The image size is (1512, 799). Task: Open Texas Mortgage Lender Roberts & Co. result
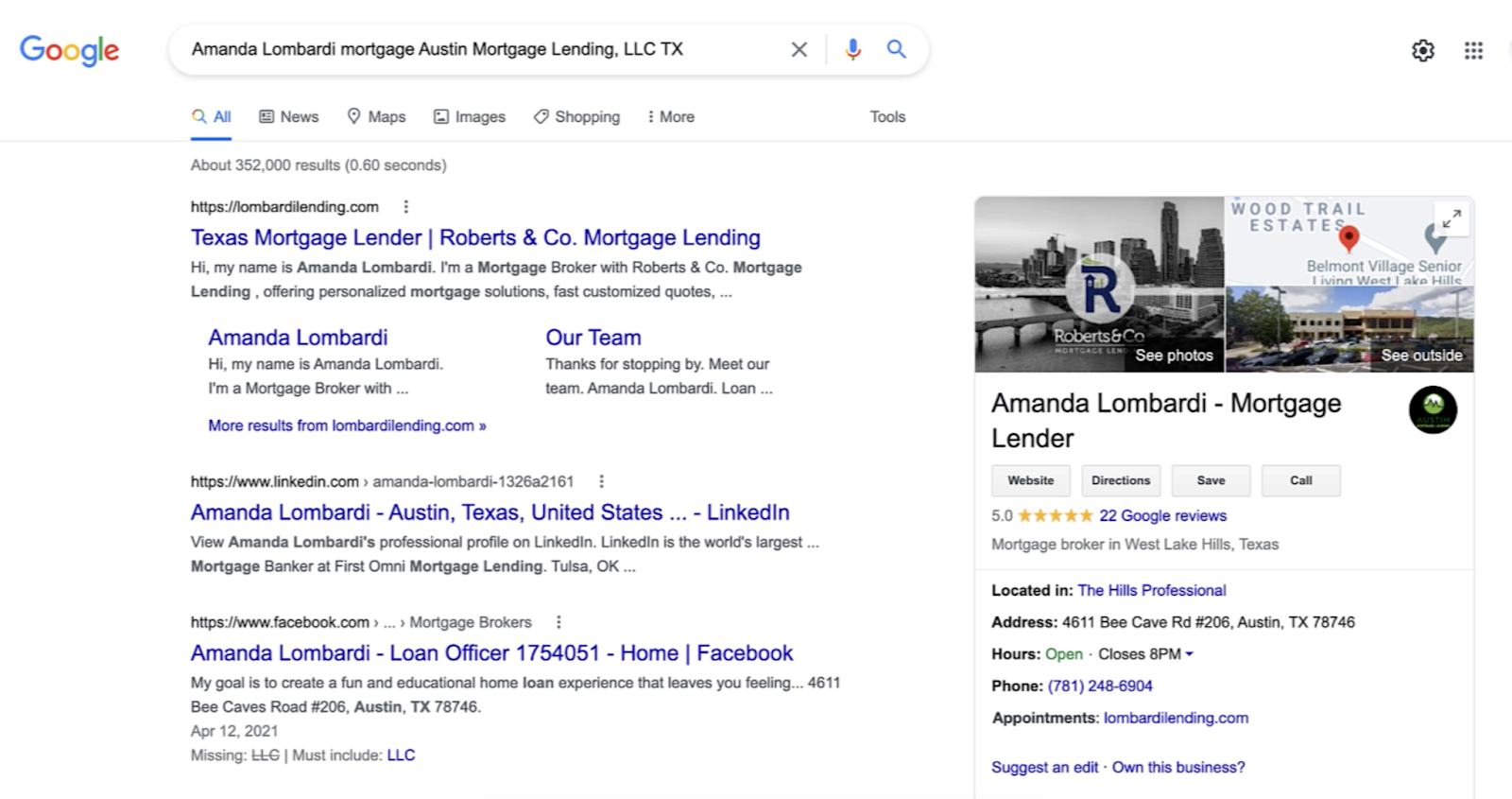coord(475,237)
